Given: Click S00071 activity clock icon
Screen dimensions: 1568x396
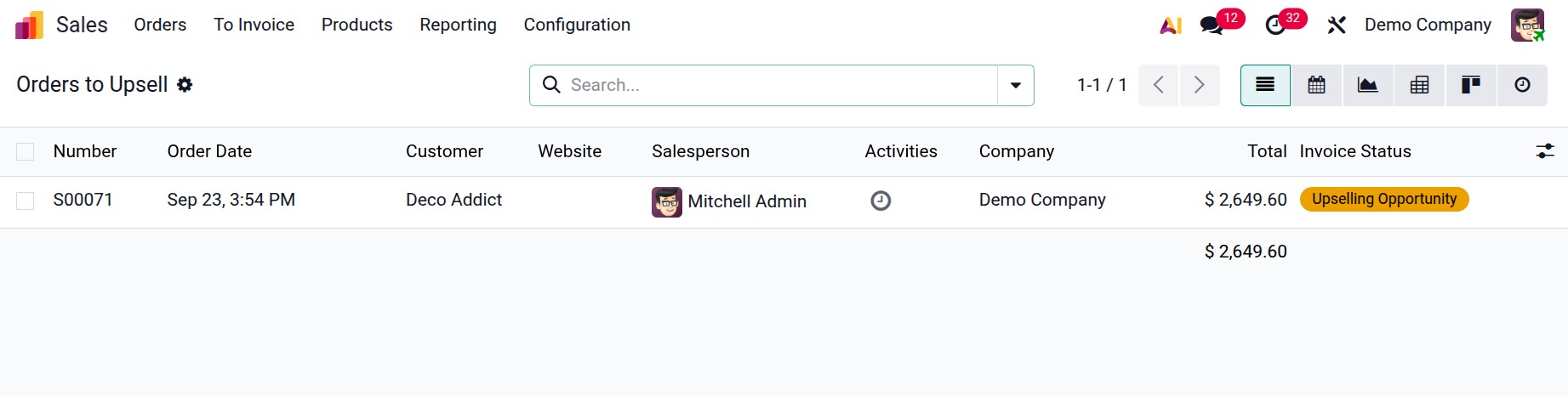Looking at the screenshot, I should (x=881, y=201).
